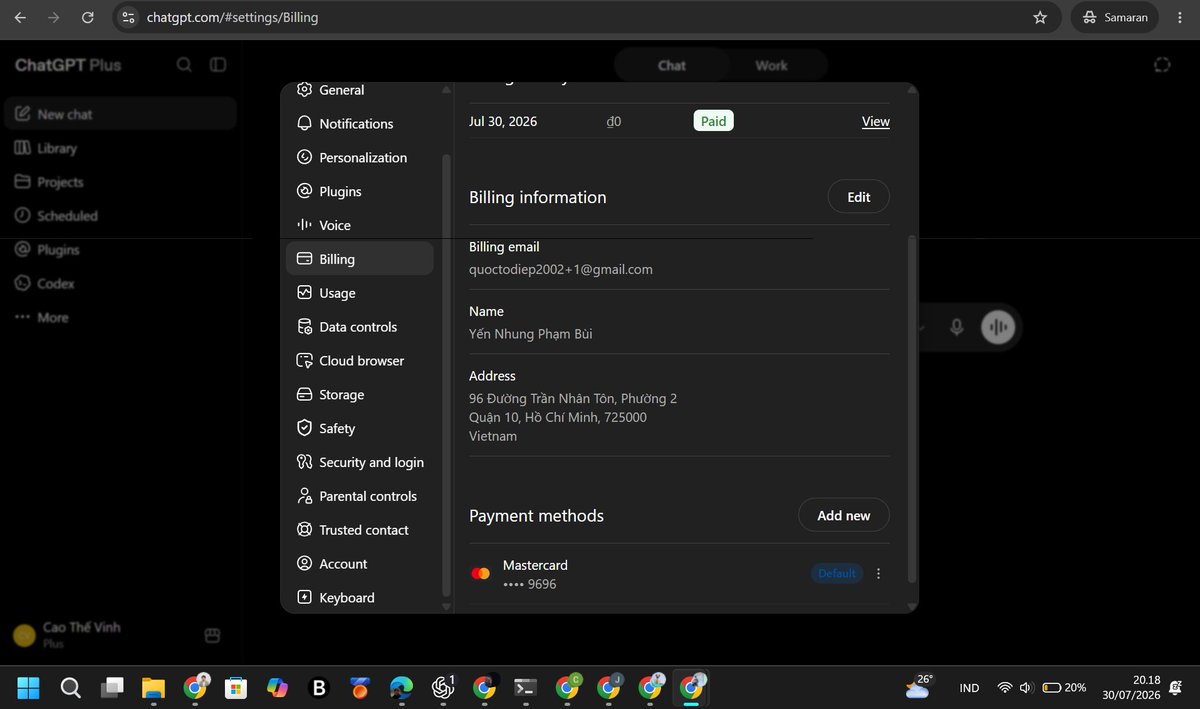Click the Paid status badge
This screenshot has height=709, width=1200.
click(714, 121)
